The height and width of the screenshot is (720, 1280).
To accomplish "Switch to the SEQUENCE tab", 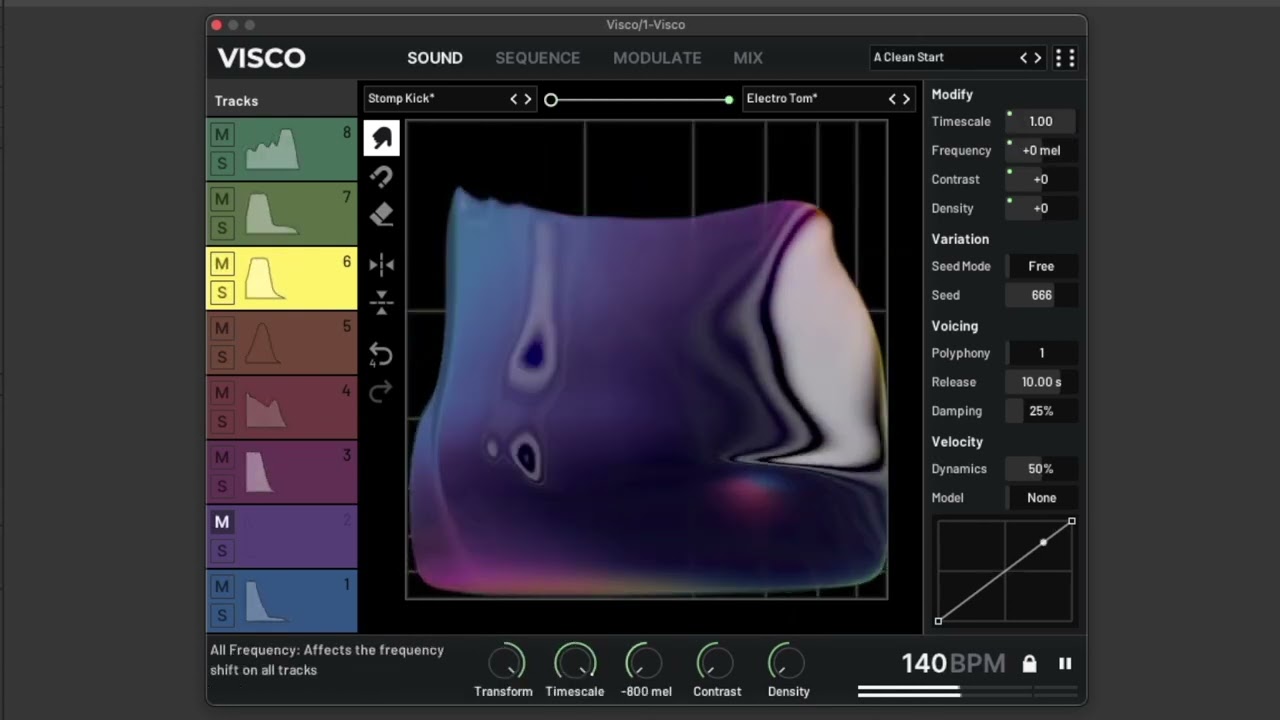I will (x=538, y=58).
